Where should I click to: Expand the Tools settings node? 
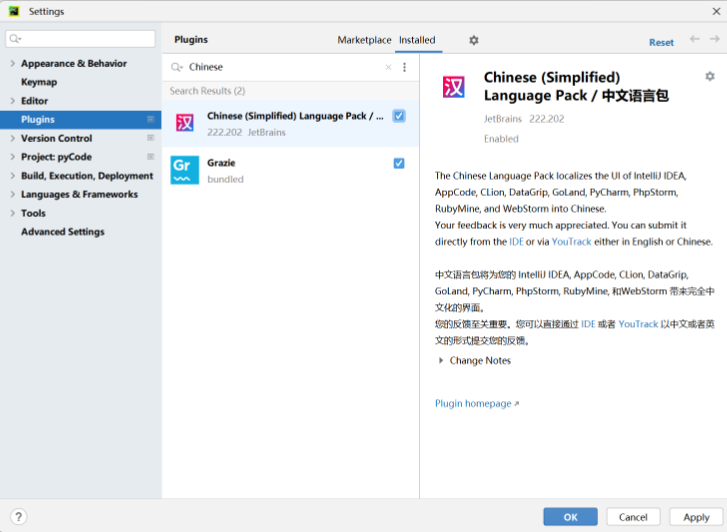pos(13,213)
